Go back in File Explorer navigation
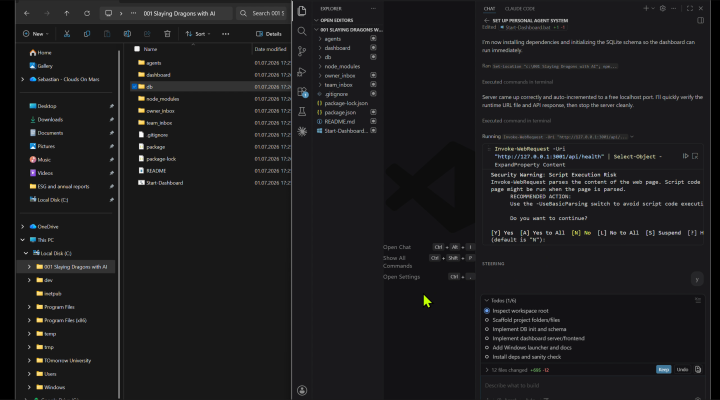 (x=27, y=13)
